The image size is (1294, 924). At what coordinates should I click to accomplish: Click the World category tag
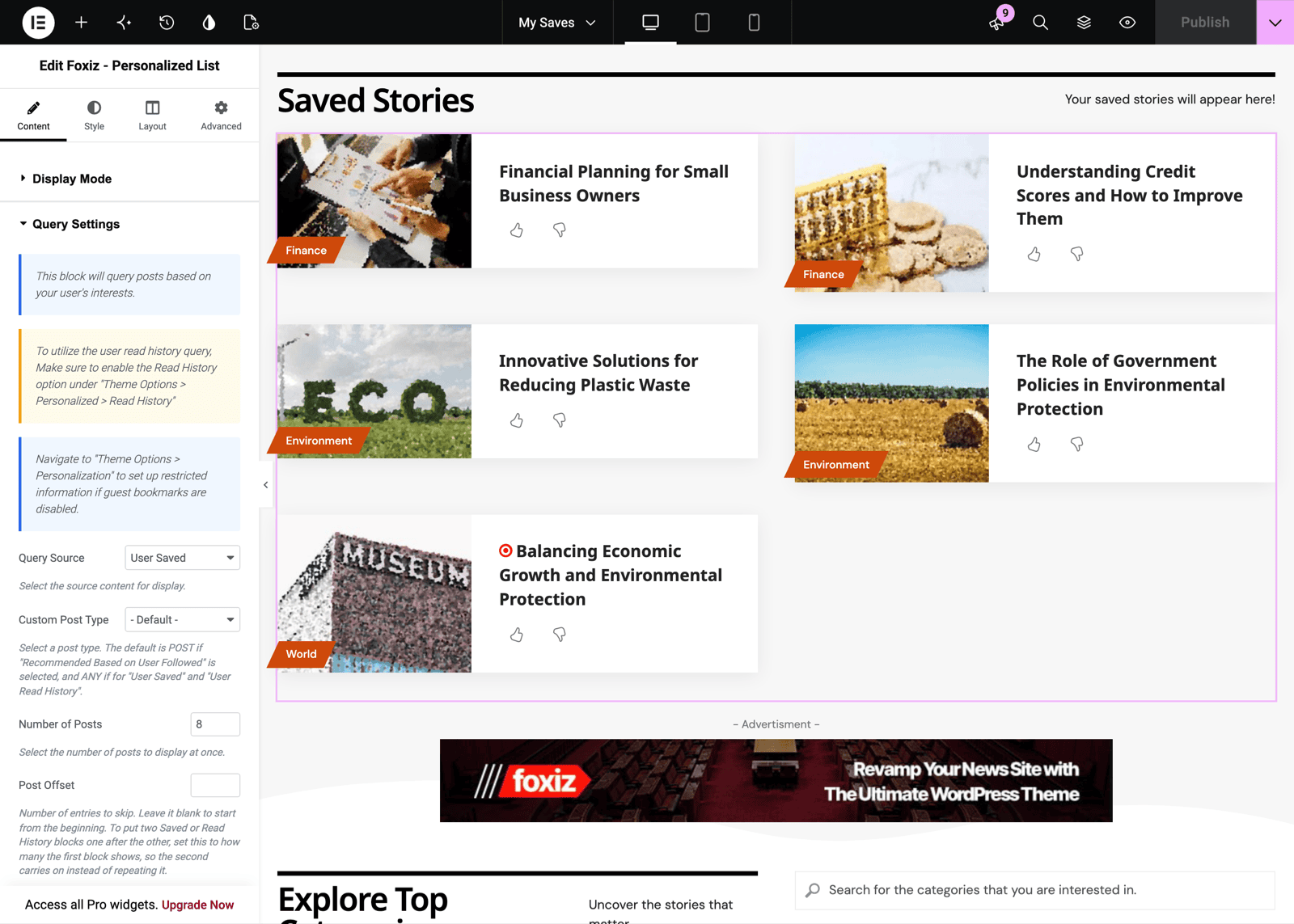coord(301,654)
